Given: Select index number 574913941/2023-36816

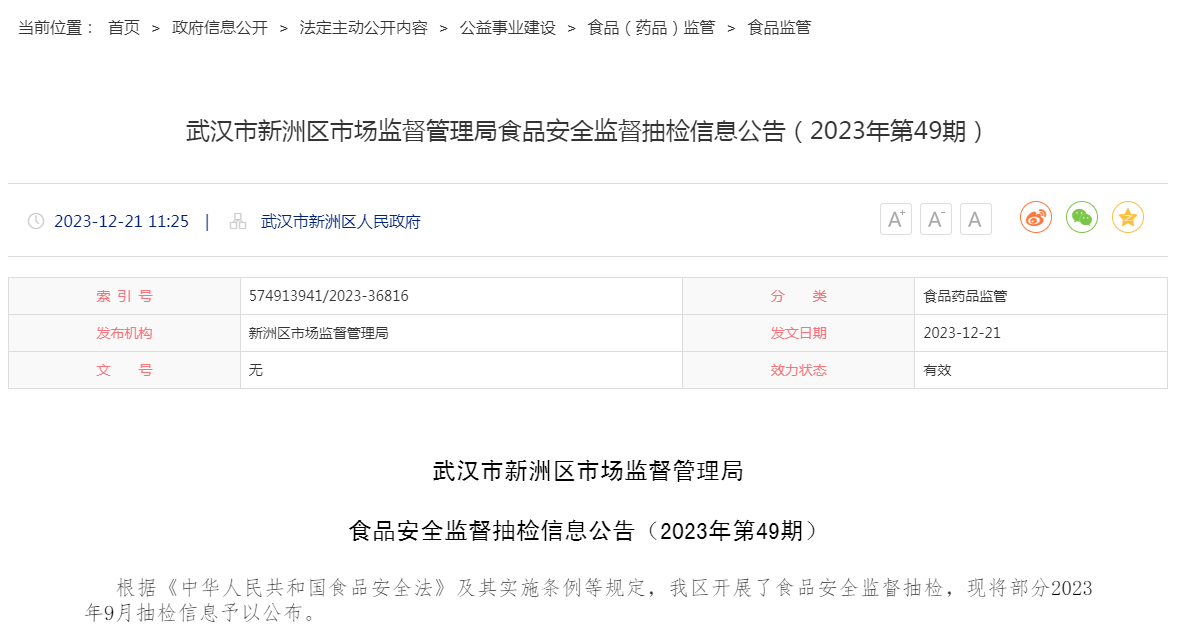Looking at the screenshot, I should (328, 296).
